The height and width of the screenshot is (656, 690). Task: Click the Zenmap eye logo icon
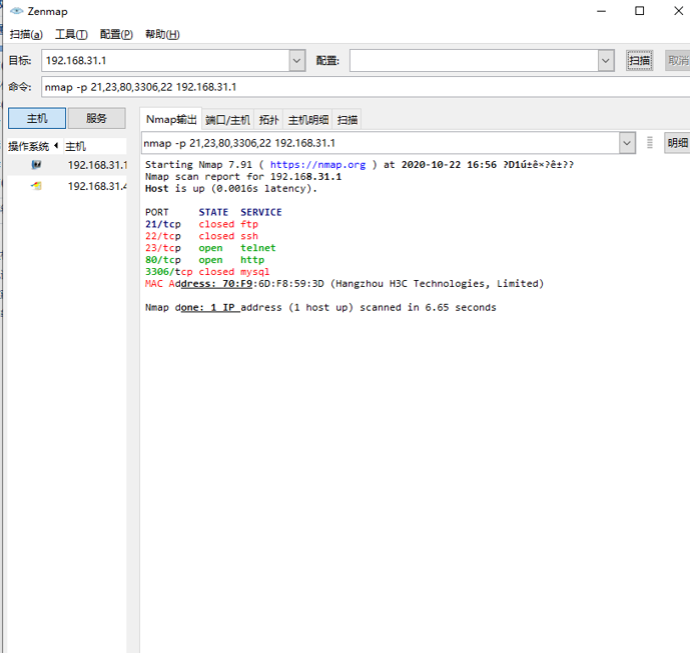coord(16,11)
